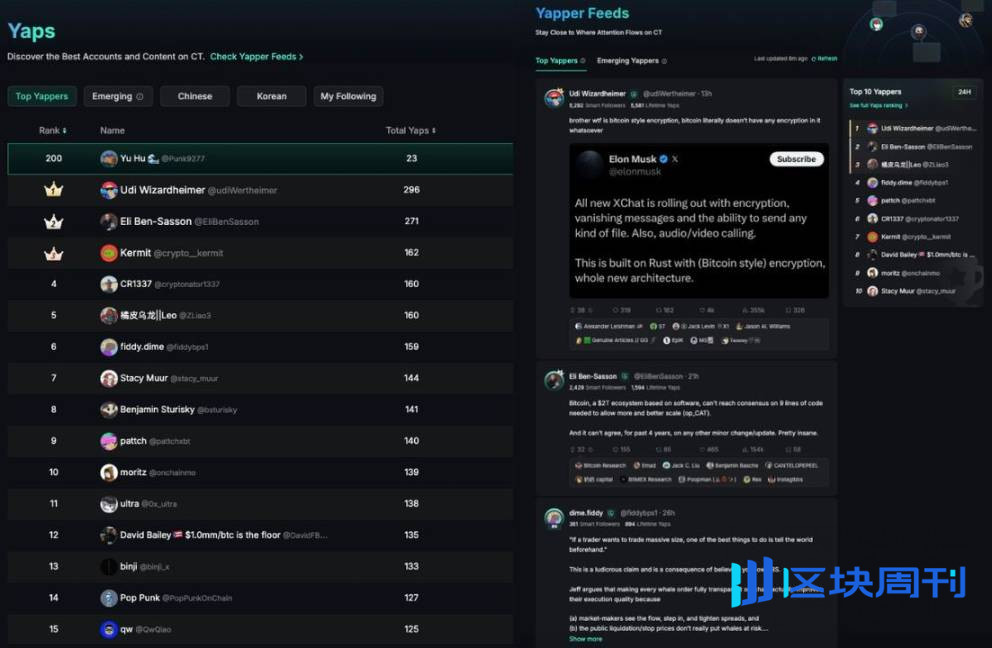Click Kermit's avatar in the leaderboard table

coord(109,253)
